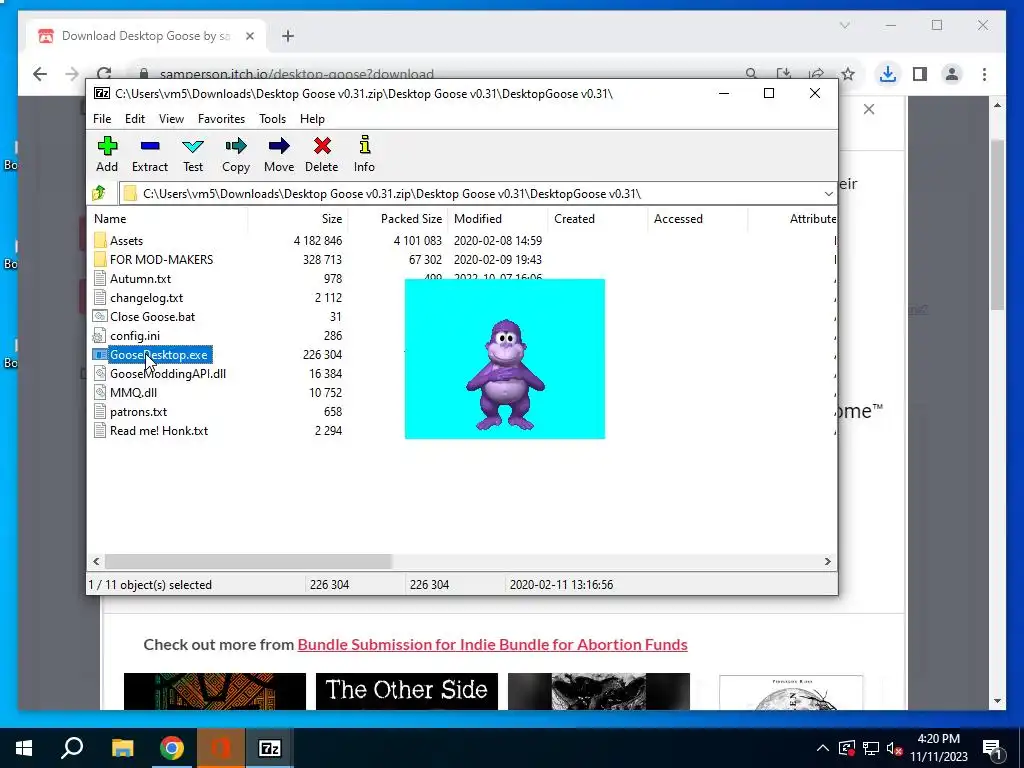Open the Help menu
The image size is (1024, 768).
(312, 119)
